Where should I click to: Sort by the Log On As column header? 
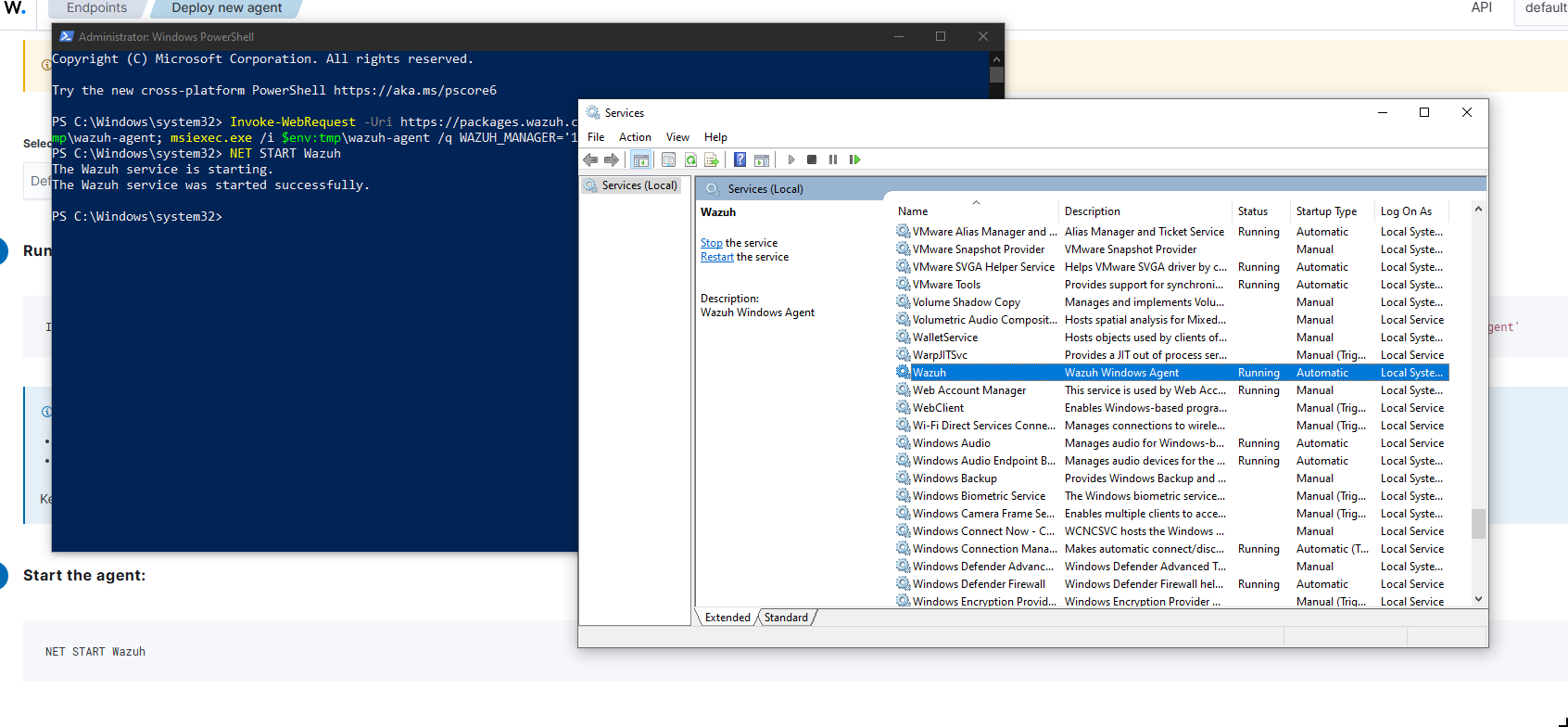tap(1411, 210)
